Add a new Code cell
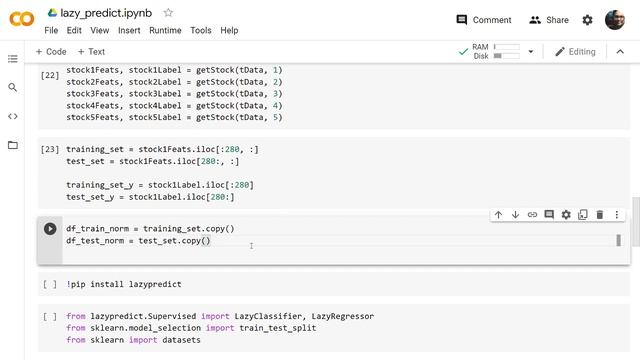This screenshot has height=360, width=640. coord(51,52)
